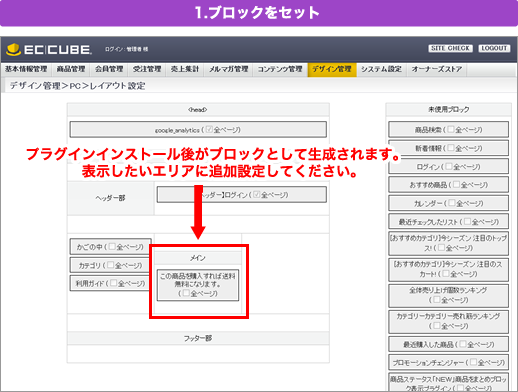Select the おすすめ商品 unused block
Screen dimensions: 518x392
(448, 185)
